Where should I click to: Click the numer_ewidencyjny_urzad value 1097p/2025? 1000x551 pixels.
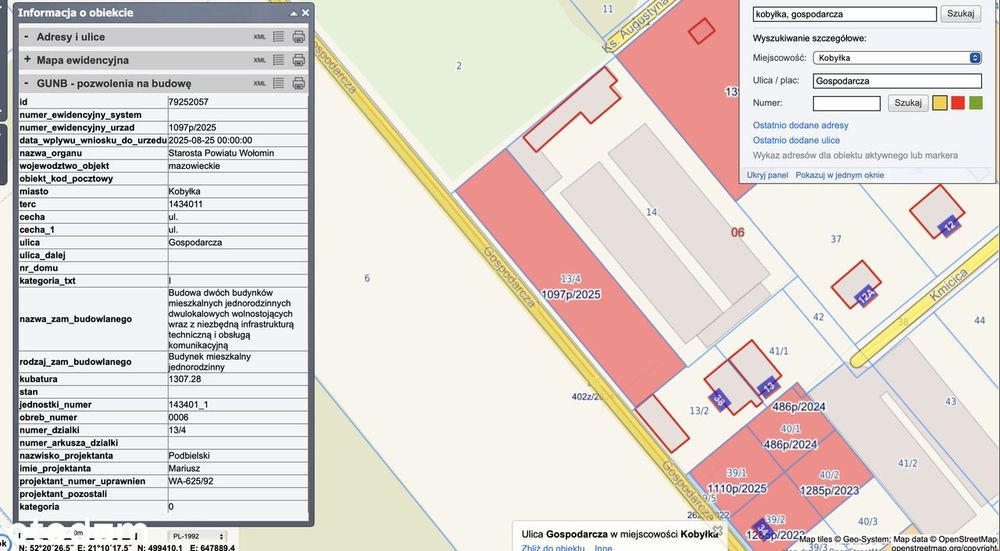[192, 128]
